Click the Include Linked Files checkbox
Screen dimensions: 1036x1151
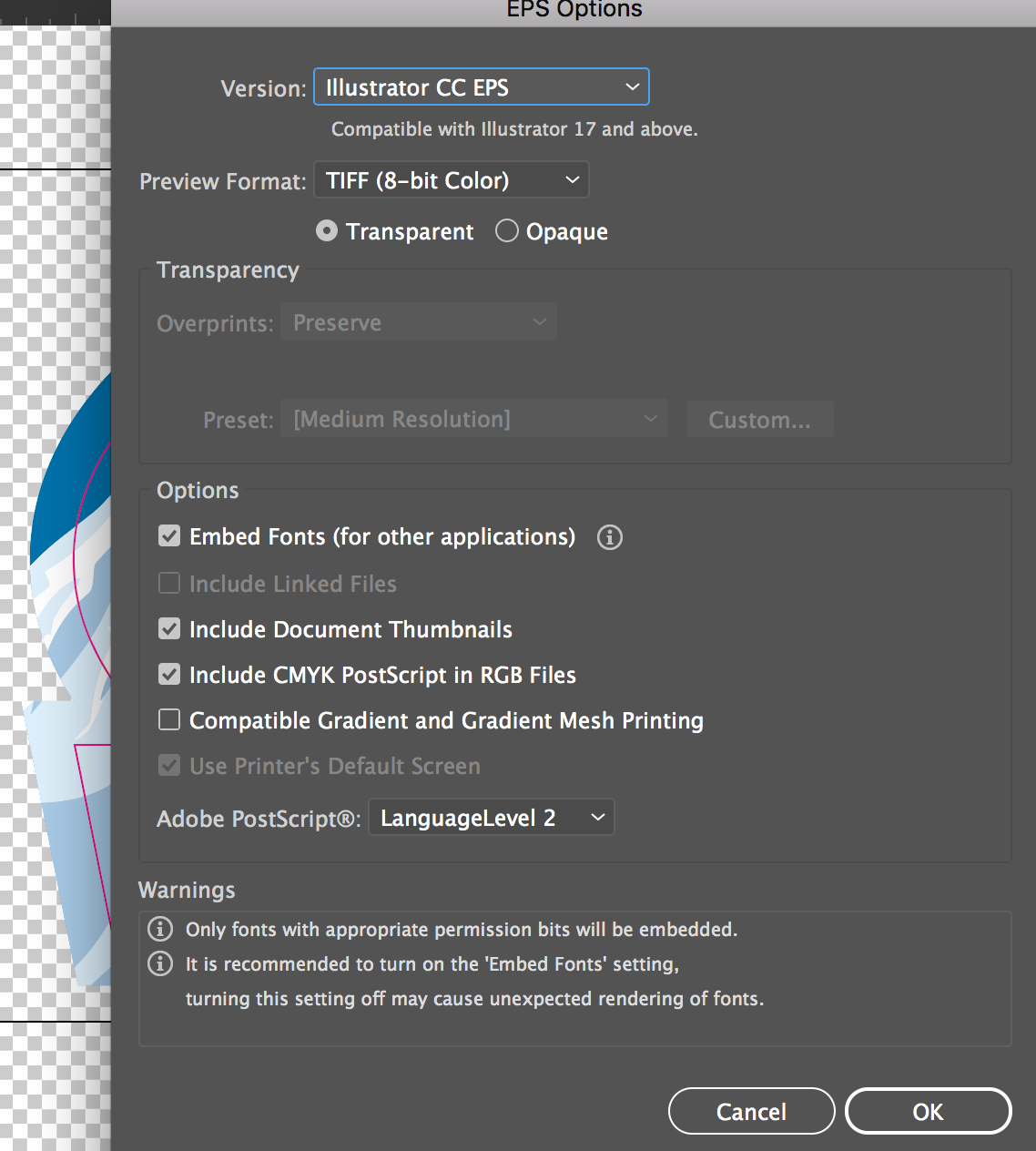pyautogui.click(x=169, y=584)
